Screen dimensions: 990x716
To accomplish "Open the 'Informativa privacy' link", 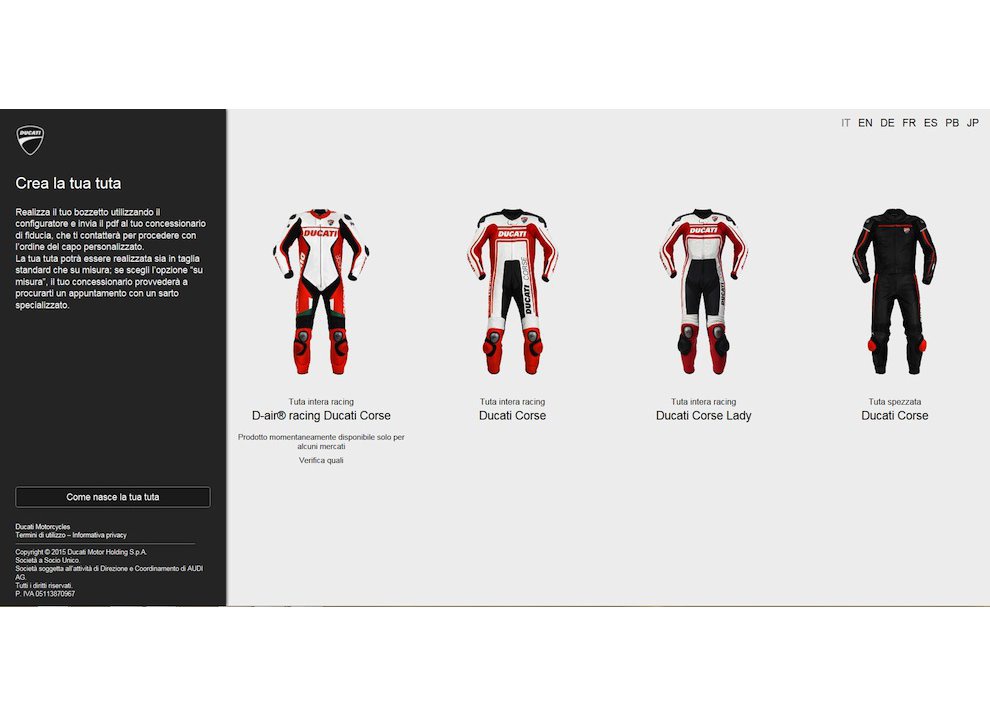I will (x=99, y=535).
